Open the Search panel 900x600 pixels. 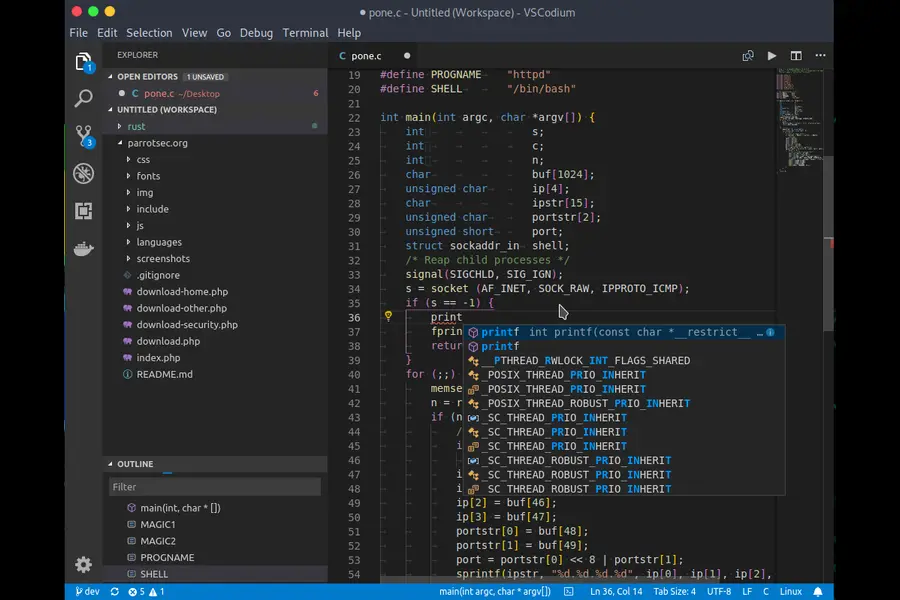(x=84, y=97)
